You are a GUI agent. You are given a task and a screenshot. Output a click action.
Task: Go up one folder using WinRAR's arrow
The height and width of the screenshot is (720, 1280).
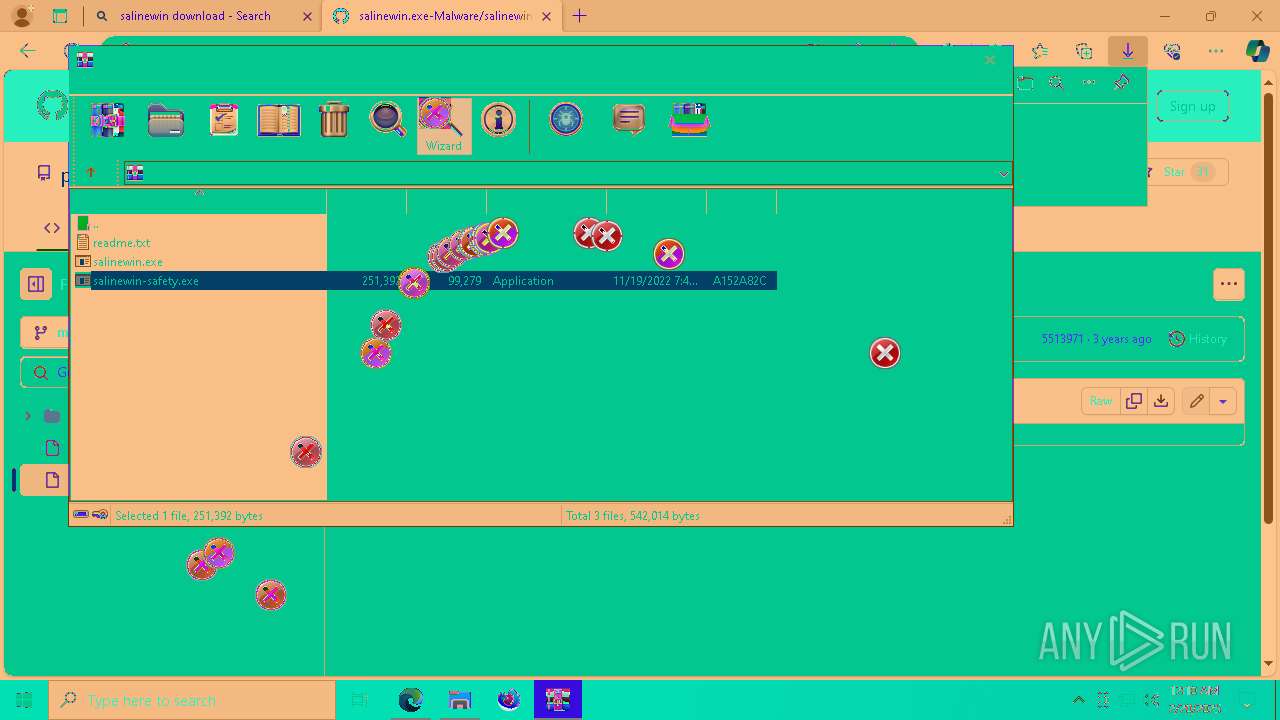click(91, 173)
